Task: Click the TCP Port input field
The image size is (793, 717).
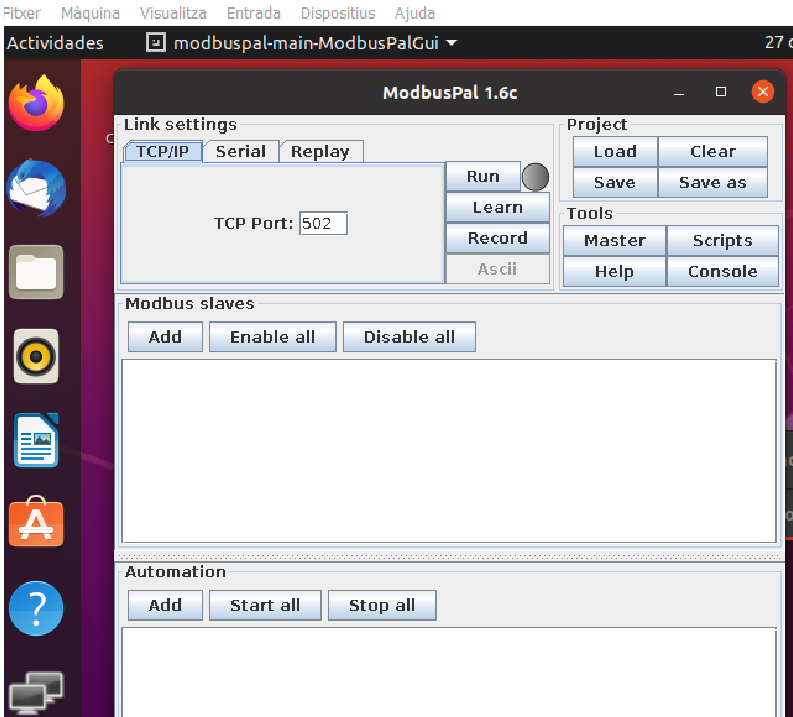Action: pos(323,223)
